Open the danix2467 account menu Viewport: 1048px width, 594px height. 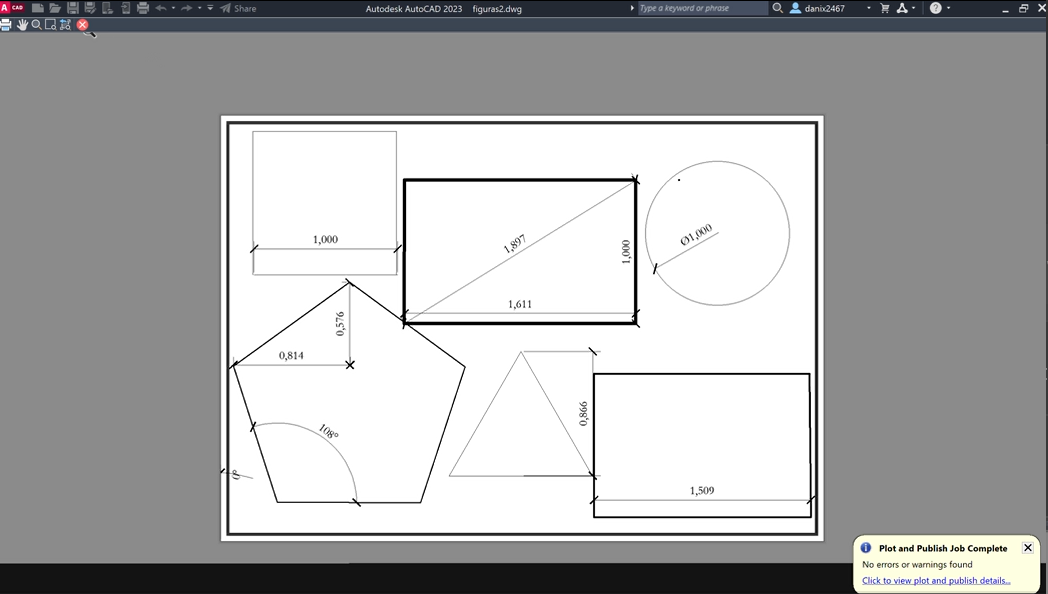[x=823, y=8]
